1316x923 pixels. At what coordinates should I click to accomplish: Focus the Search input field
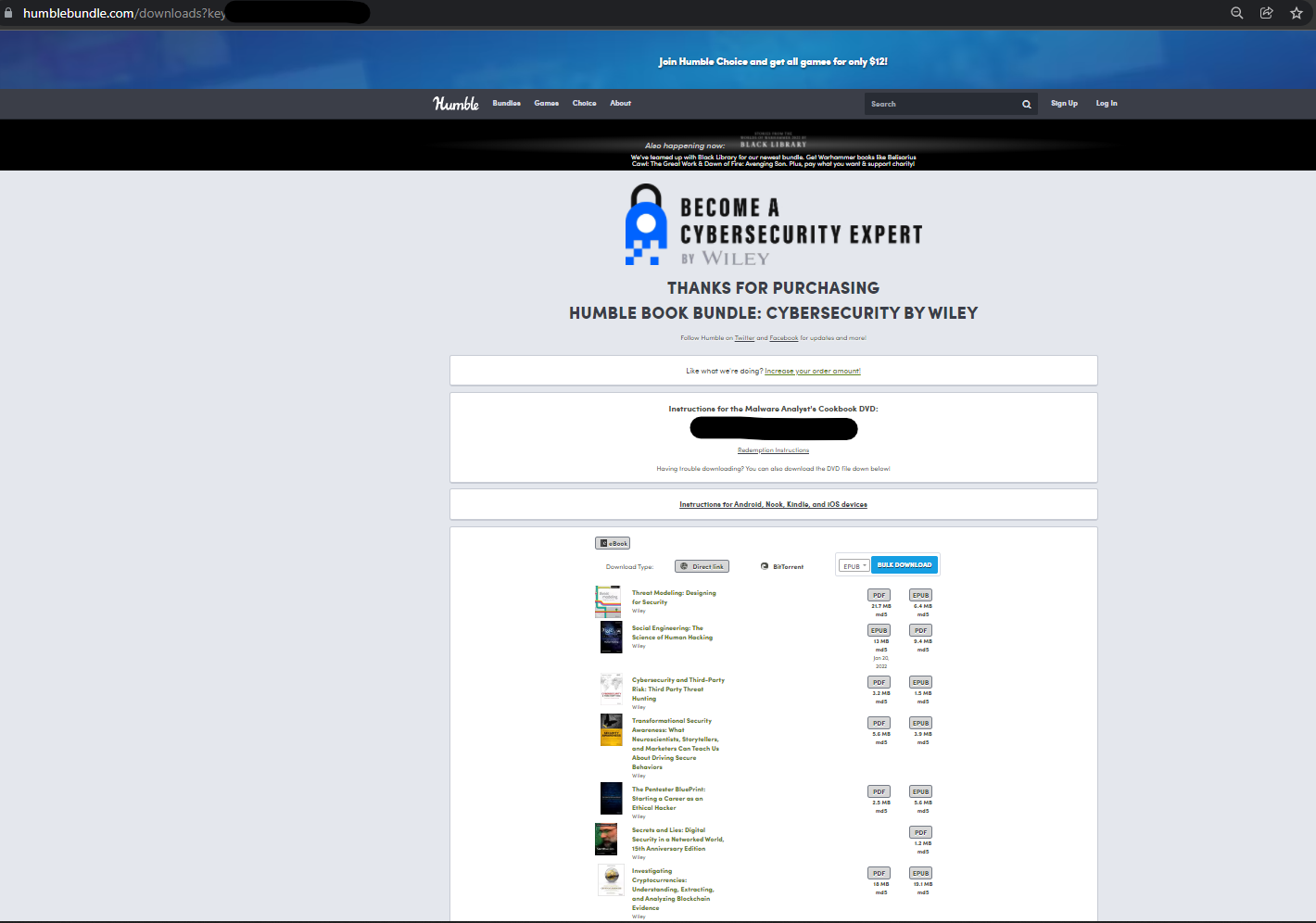point(941,104)
